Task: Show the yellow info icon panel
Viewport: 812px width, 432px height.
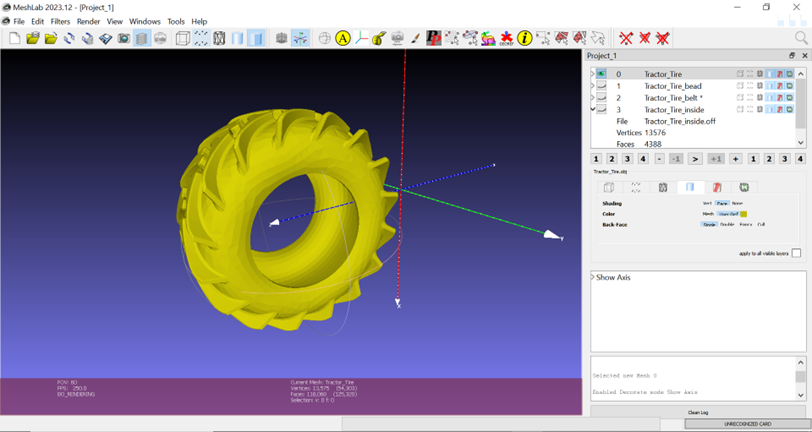Action: 525,38
